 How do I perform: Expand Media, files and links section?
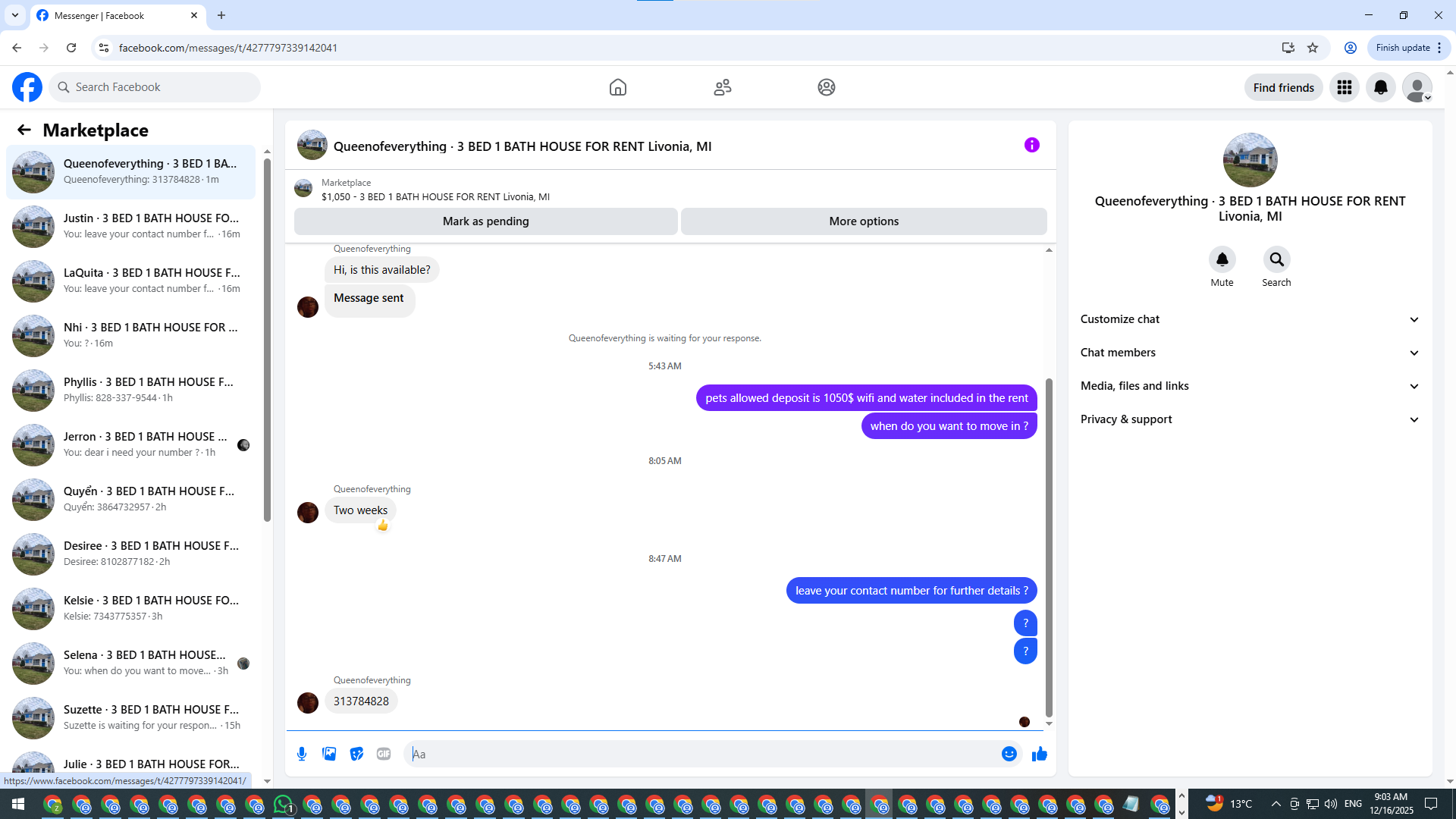tap(1250, 386)
